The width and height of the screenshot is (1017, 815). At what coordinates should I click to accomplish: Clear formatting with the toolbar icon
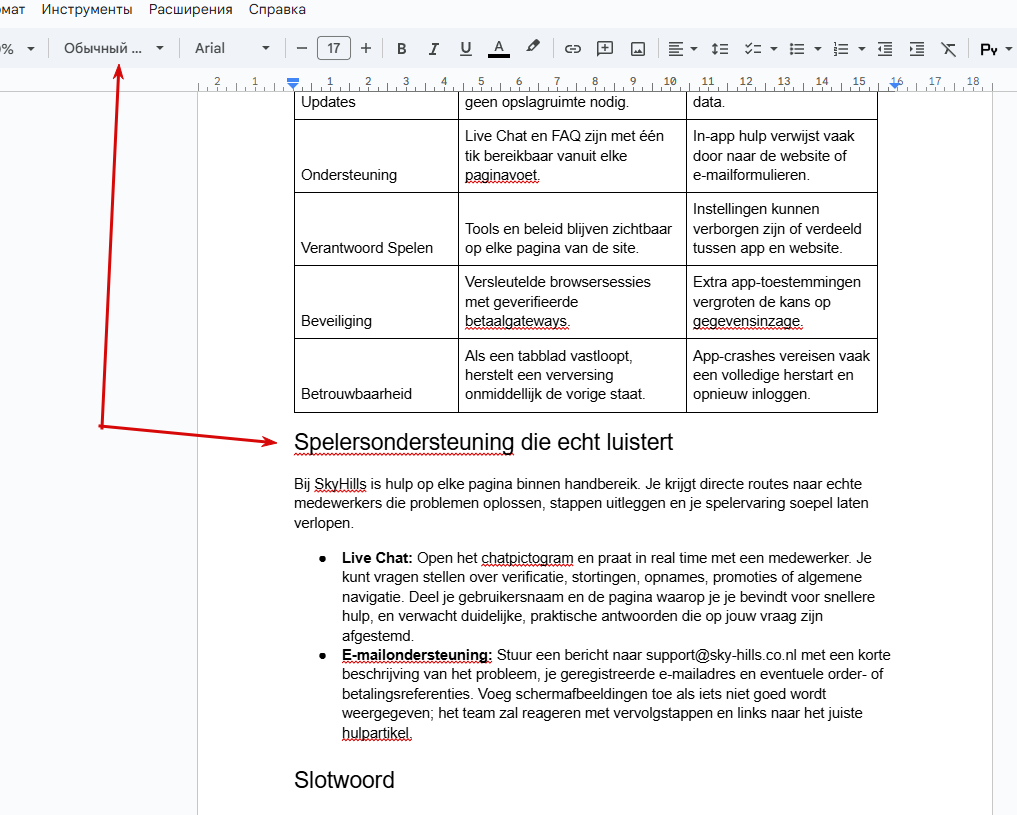click(x=948, y=49)
